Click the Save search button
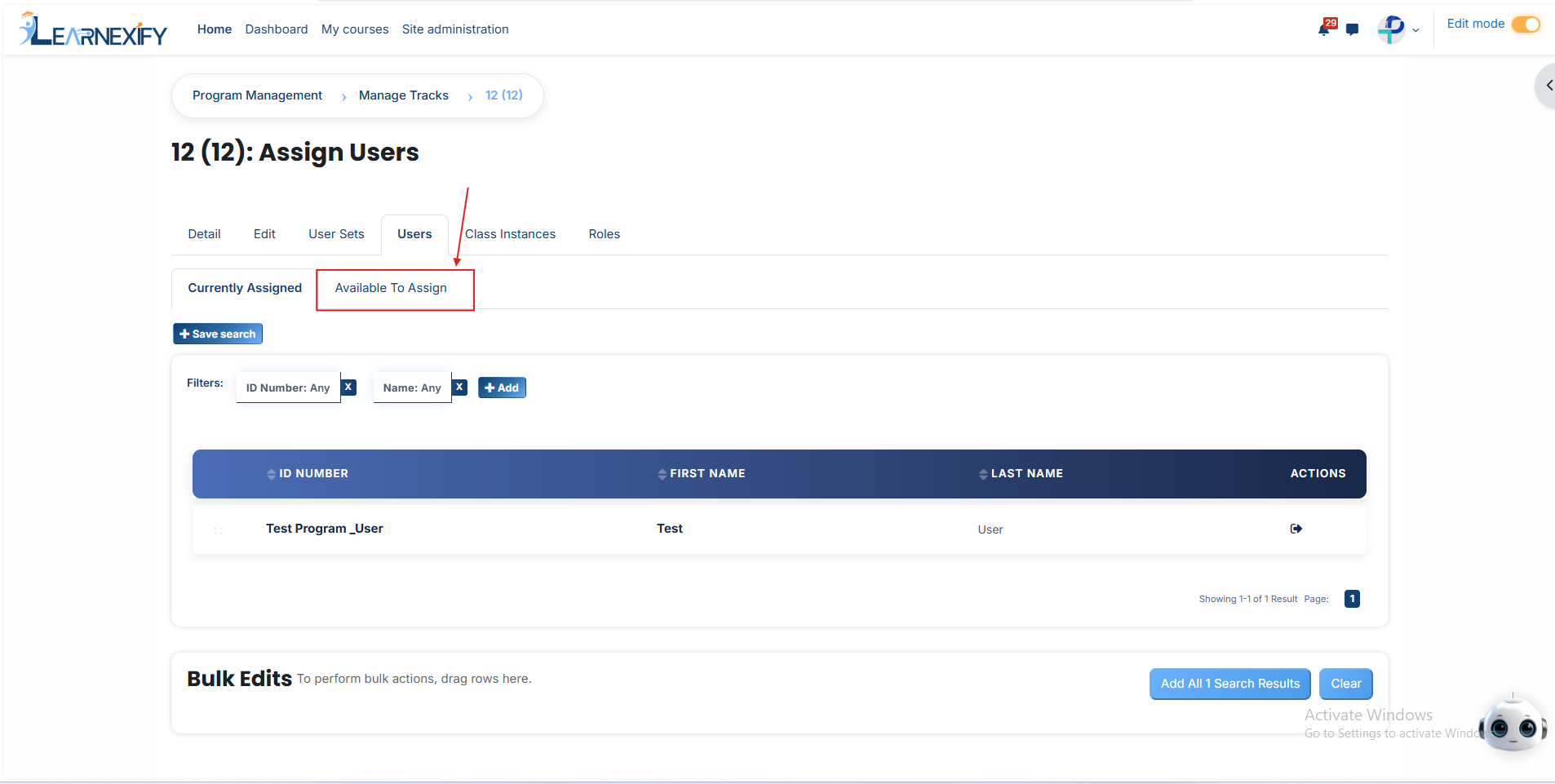Image resolution: width=1555 pixels, height=784 pixels. (218, 334)
